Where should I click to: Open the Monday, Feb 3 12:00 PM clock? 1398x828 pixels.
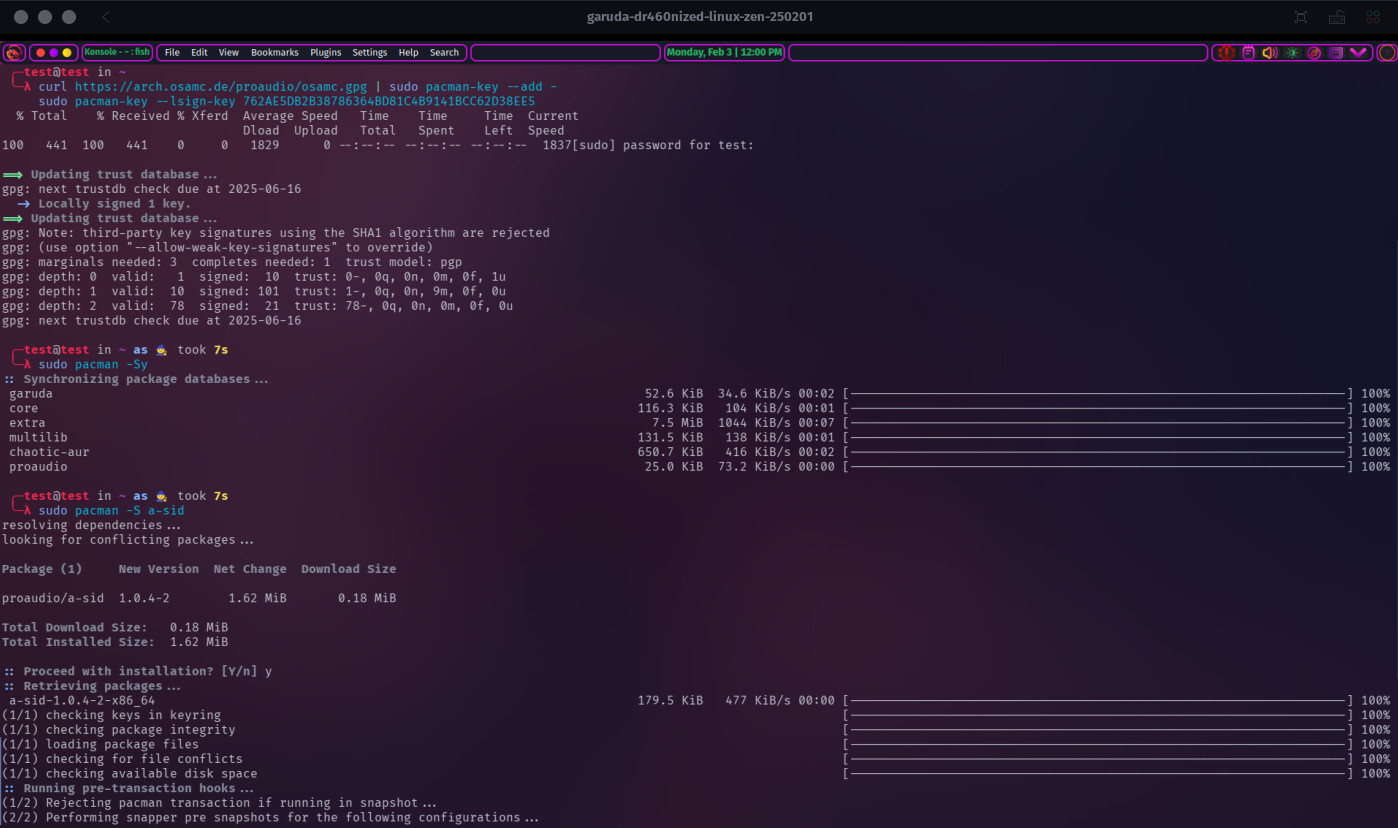click(x=725, y=53)
